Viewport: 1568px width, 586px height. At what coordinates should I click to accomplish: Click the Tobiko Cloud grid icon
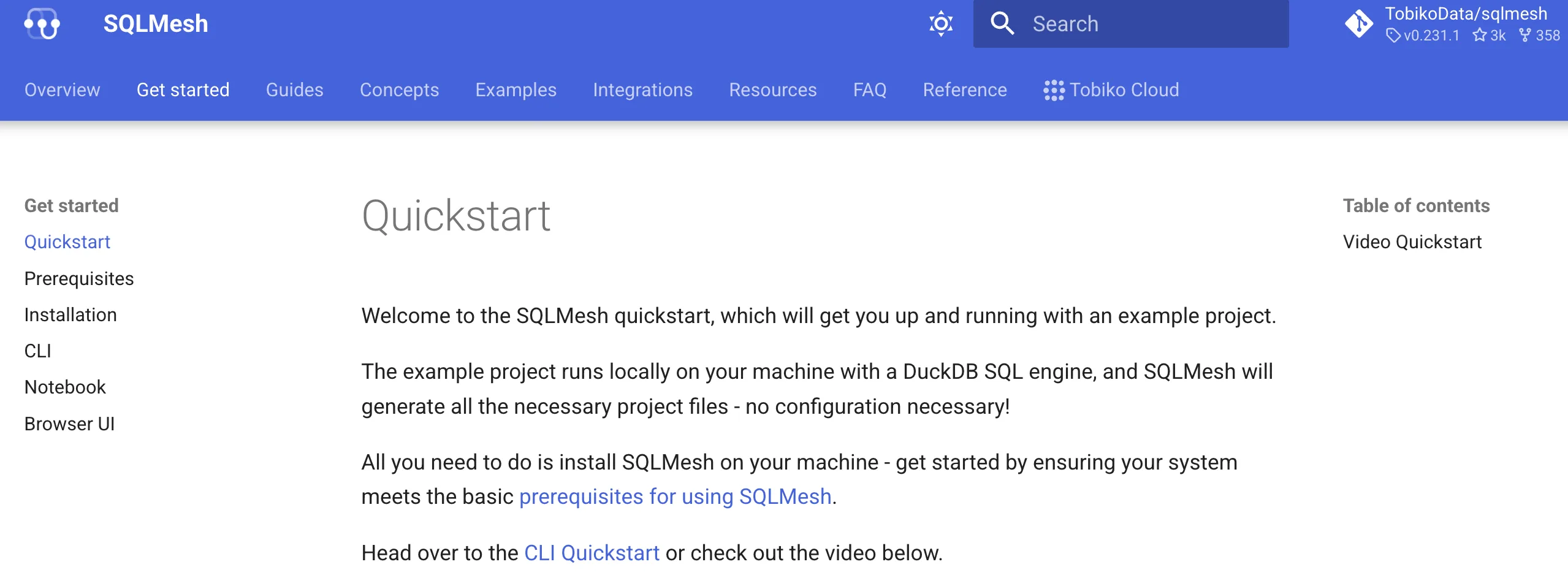pos(1053,90)
